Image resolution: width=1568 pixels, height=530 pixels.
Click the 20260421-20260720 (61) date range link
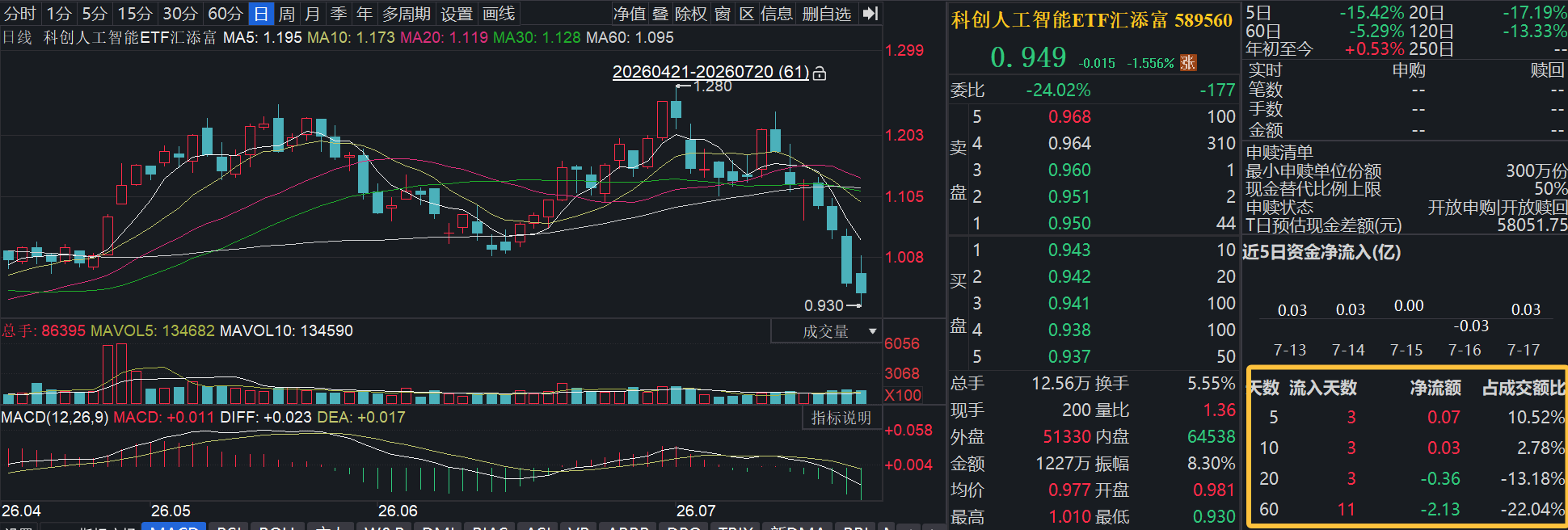(x=710, y=72)
